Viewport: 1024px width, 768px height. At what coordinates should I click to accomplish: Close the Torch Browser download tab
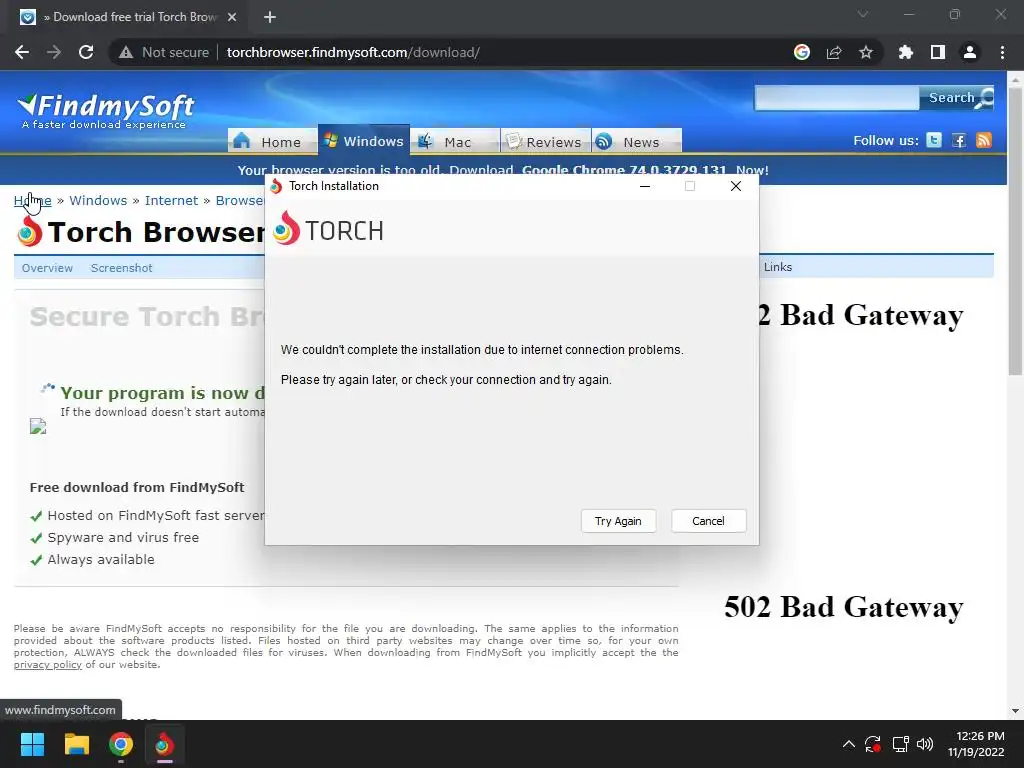(232, 17)
